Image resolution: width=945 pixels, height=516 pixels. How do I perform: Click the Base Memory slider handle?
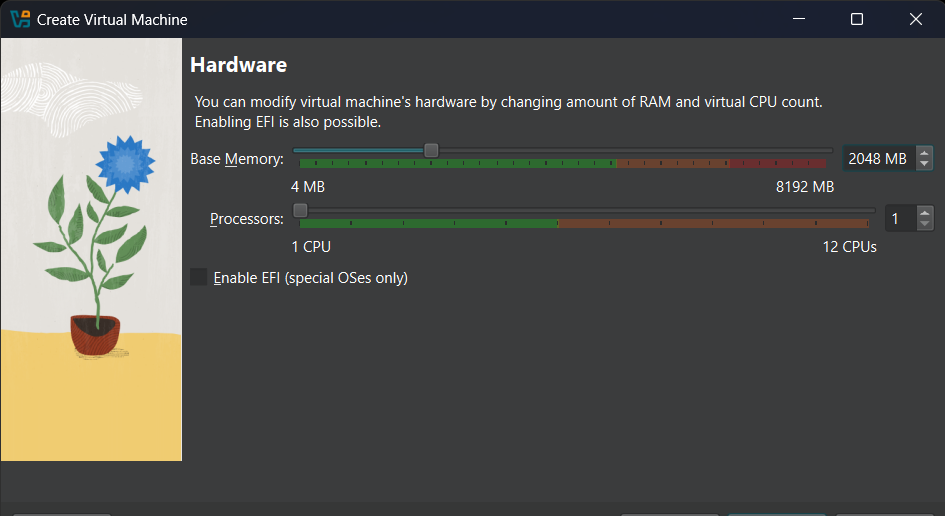coord(431,150)
